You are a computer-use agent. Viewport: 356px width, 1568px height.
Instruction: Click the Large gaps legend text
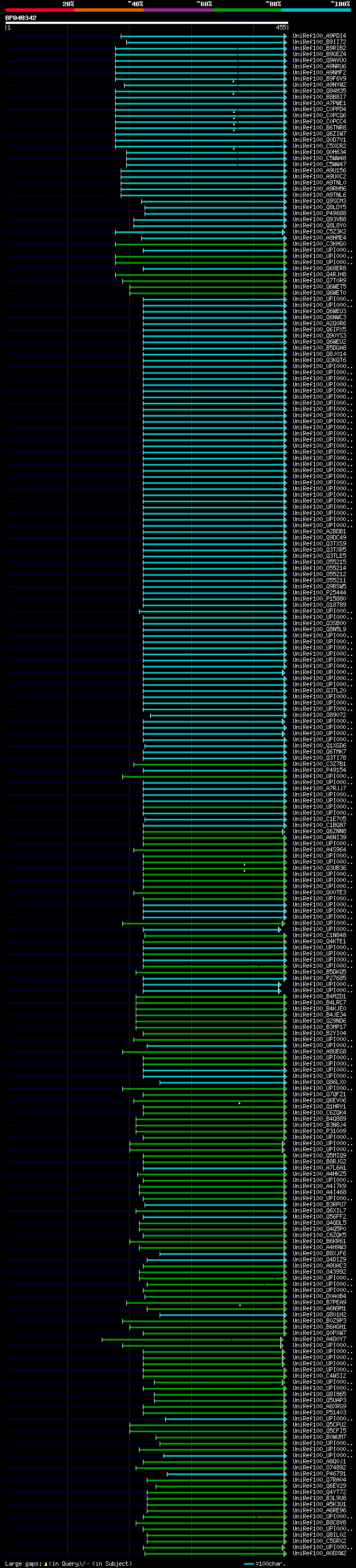[x=68, y=1563]
